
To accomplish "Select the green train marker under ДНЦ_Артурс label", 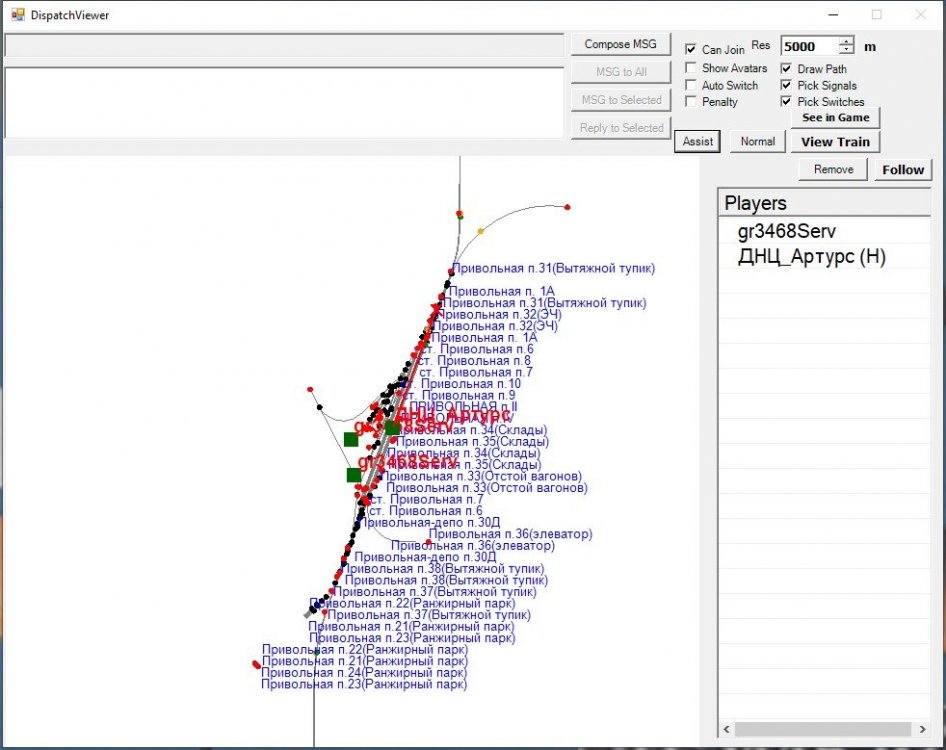I will 392,428.
